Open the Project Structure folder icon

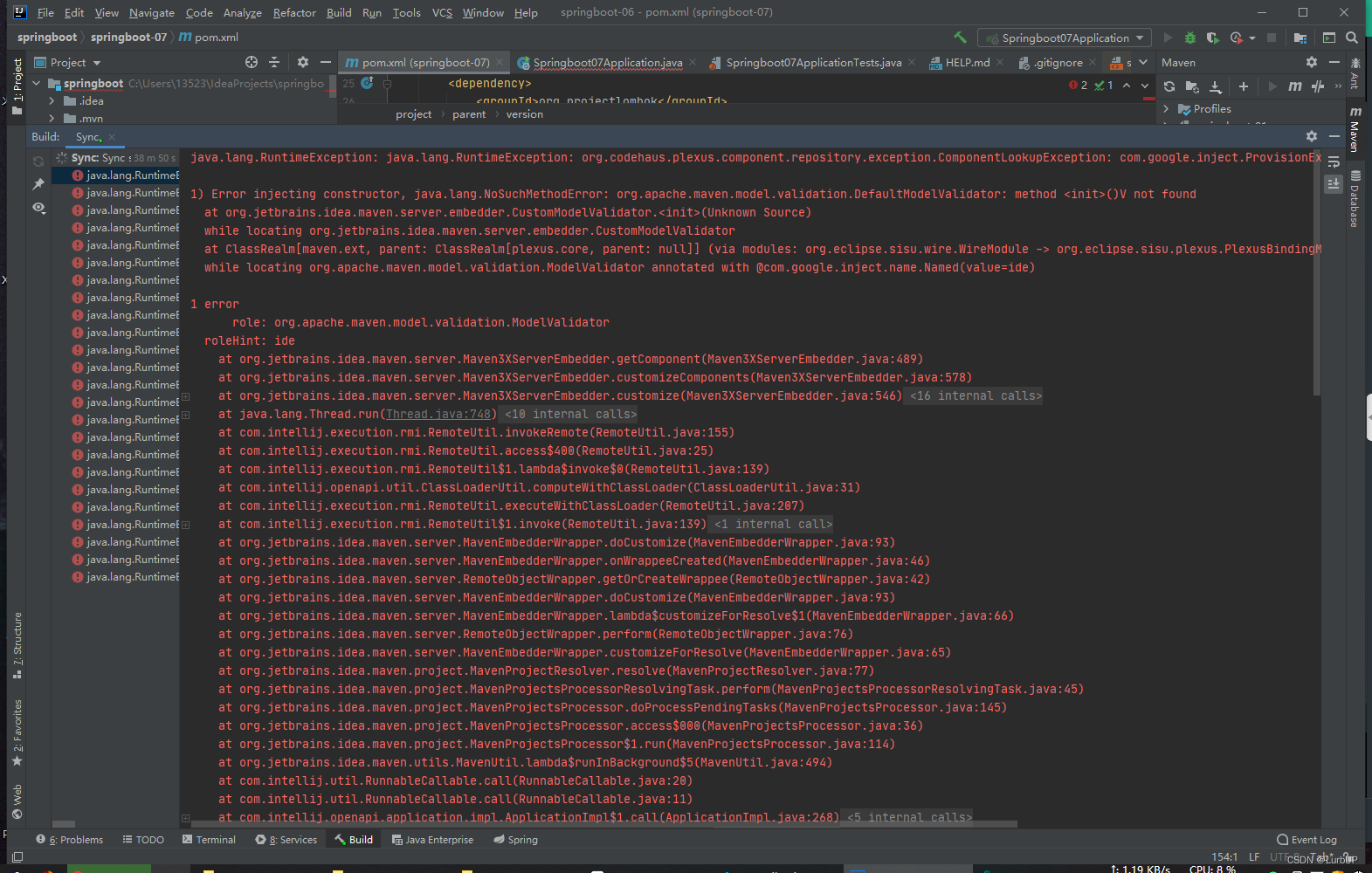(1300, 38)
